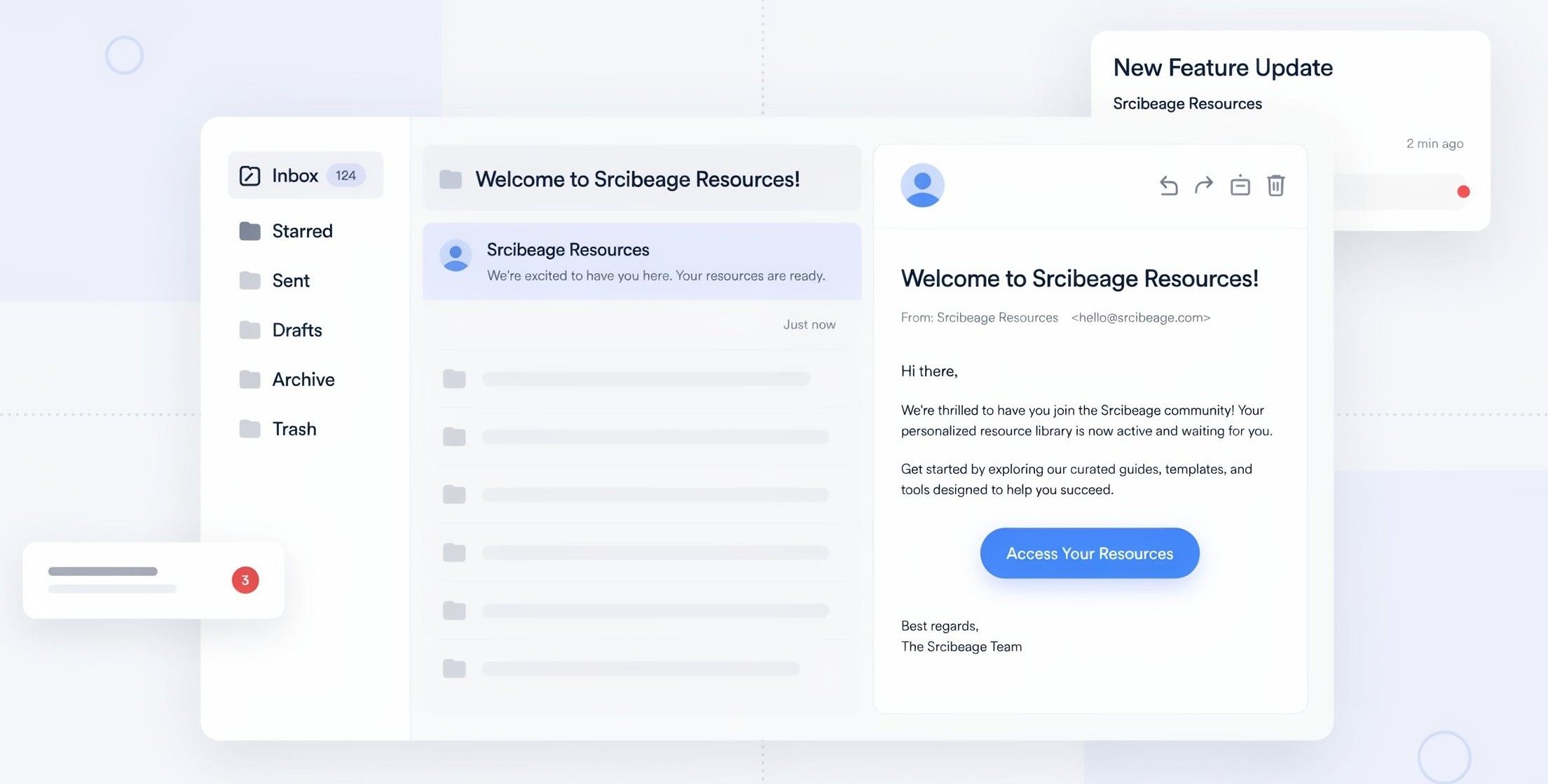Open the Starred folder
This screenshot has width=1548, height=784.
pos(286,231)
